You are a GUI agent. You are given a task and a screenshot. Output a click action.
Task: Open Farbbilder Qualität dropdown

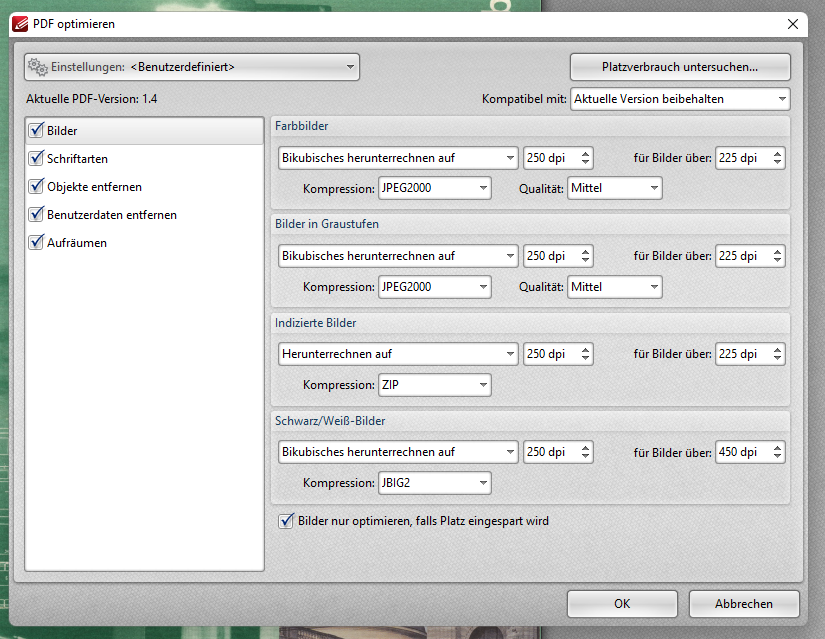pos(615,188)
